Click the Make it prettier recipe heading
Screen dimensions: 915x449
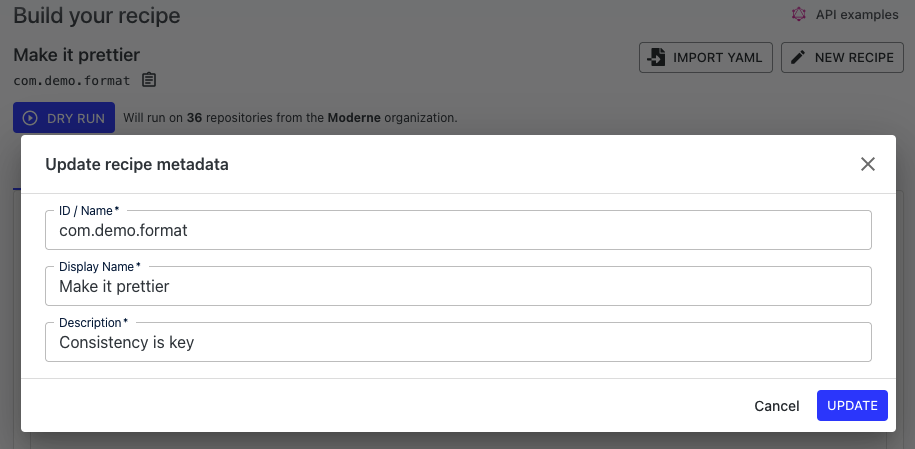point(76,55)
